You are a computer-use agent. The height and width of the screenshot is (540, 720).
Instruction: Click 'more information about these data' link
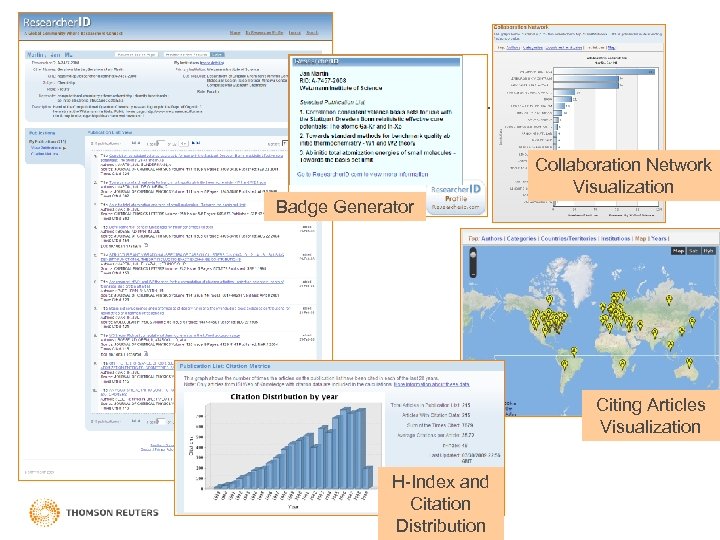(432, 384)
